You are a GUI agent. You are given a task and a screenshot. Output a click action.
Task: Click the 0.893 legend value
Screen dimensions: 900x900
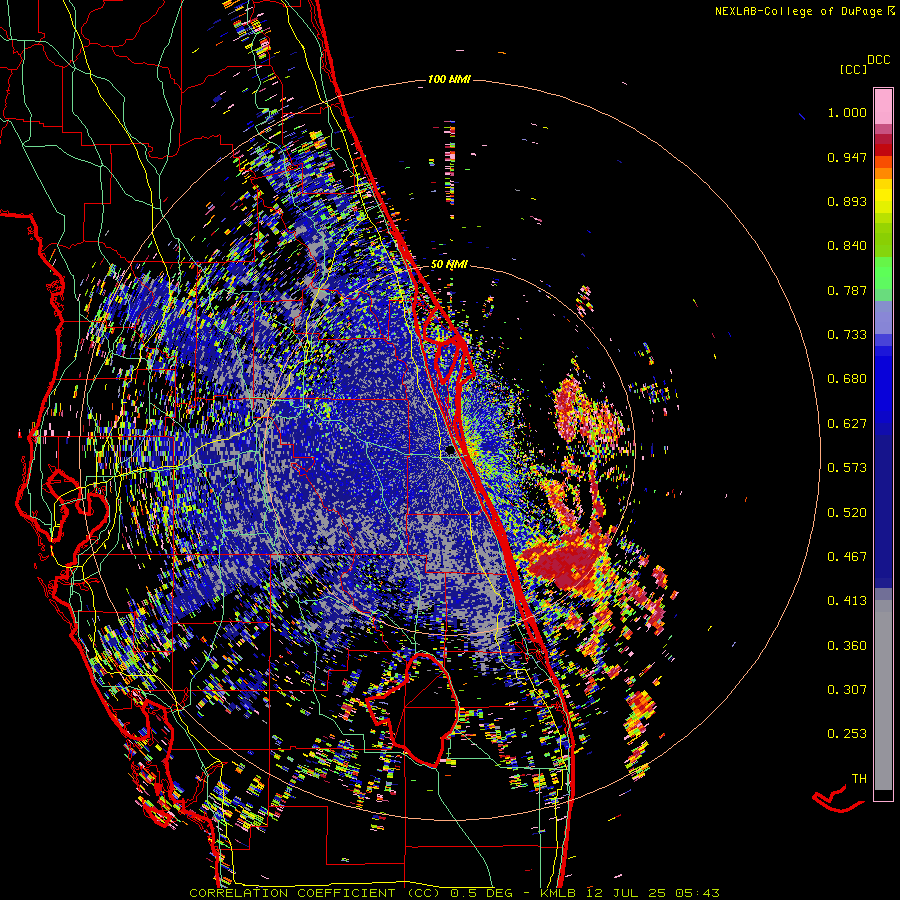click(x=847, y=201)
